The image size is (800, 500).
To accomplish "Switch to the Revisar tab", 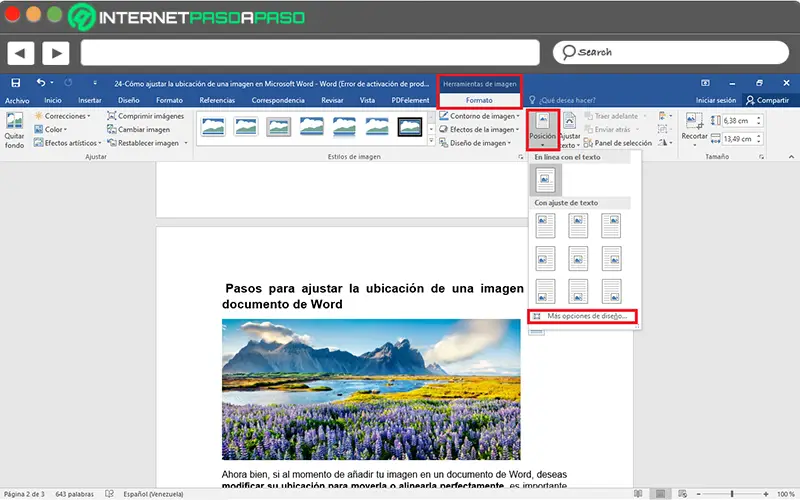I will (332, 101).
